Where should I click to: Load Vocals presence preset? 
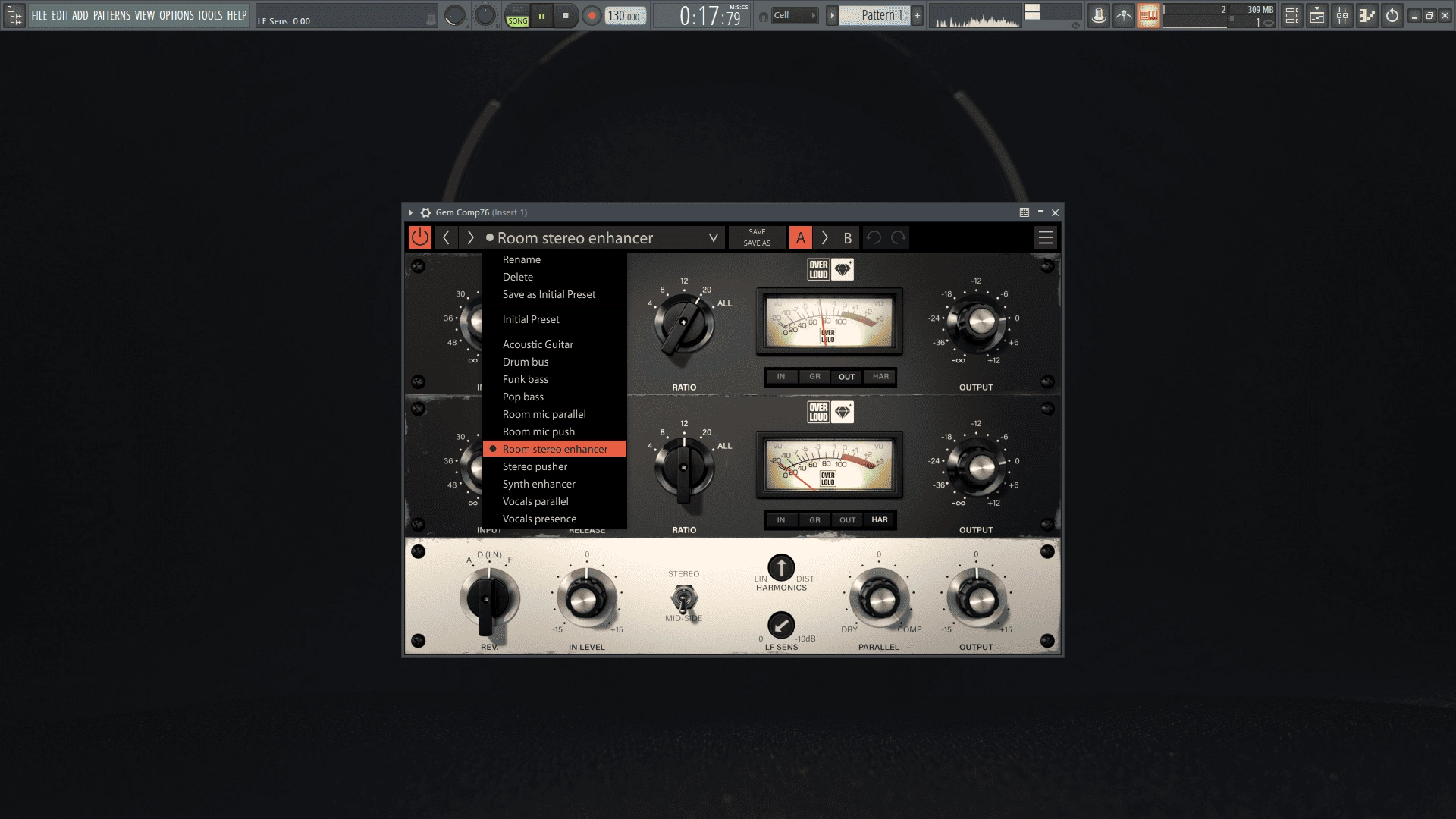(x=554, y=519)
